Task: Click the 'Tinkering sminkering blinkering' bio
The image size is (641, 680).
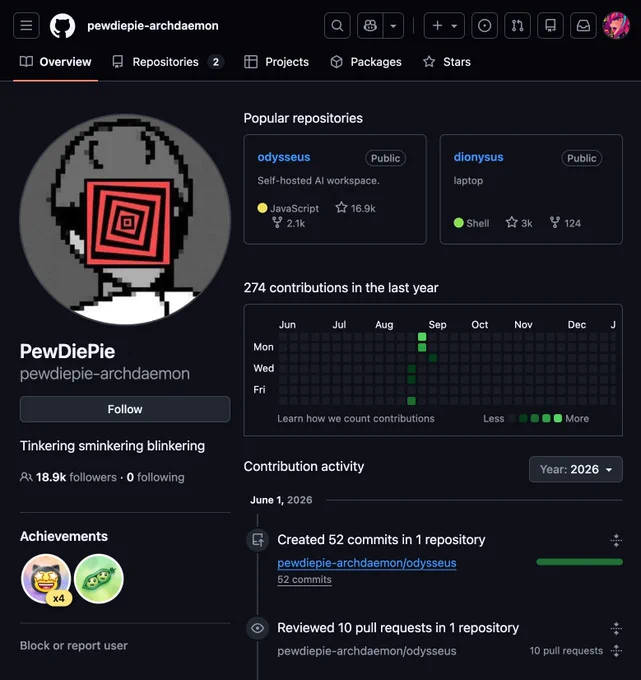Action: pos(112,446)
